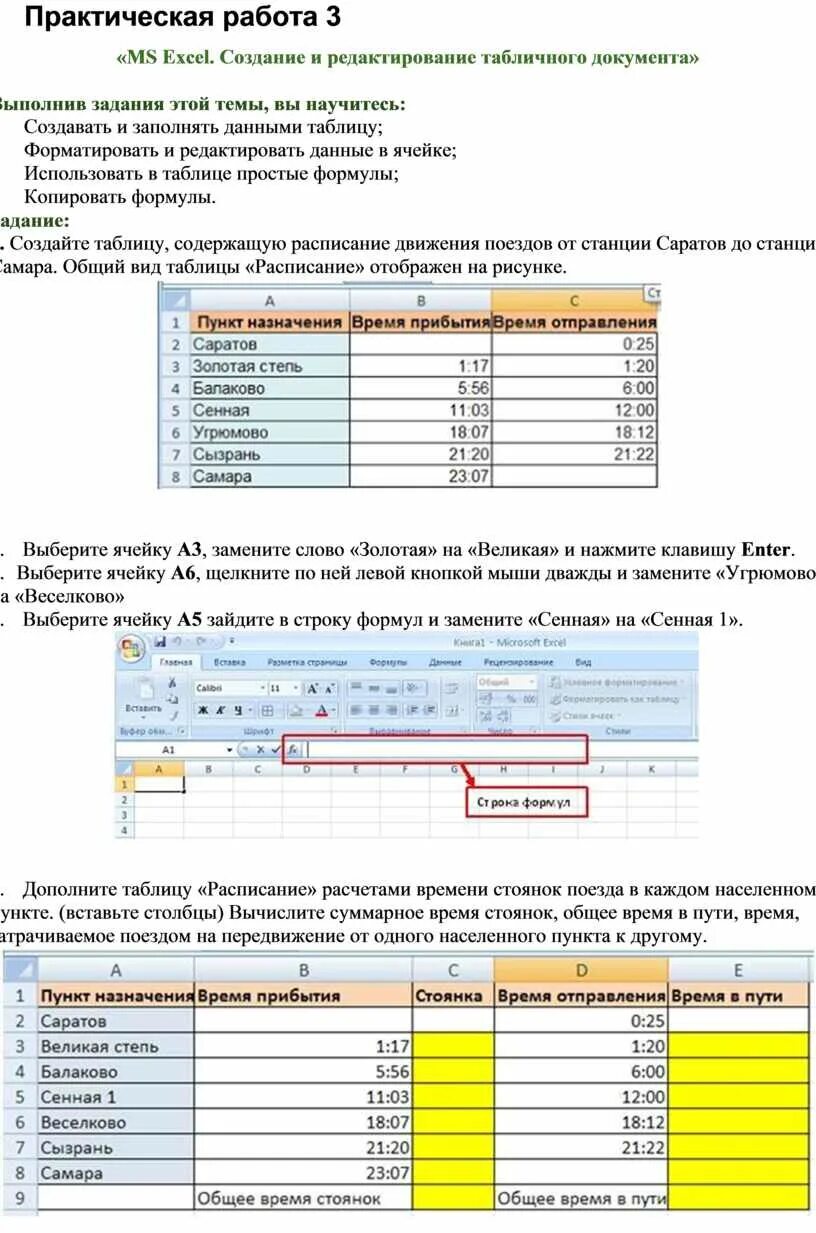Click the fill color bucket swatch

coord(296,710)
